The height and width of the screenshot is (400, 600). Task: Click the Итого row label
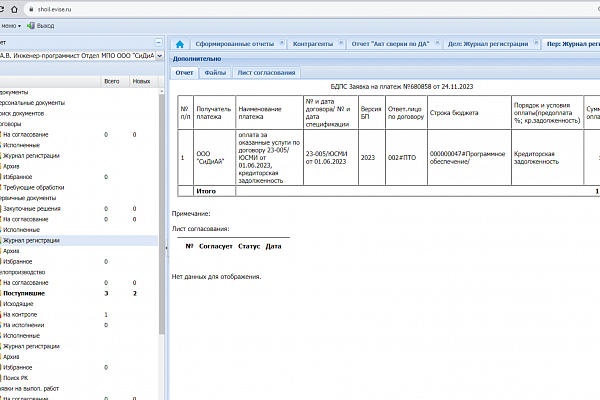(x=206, y=191)
